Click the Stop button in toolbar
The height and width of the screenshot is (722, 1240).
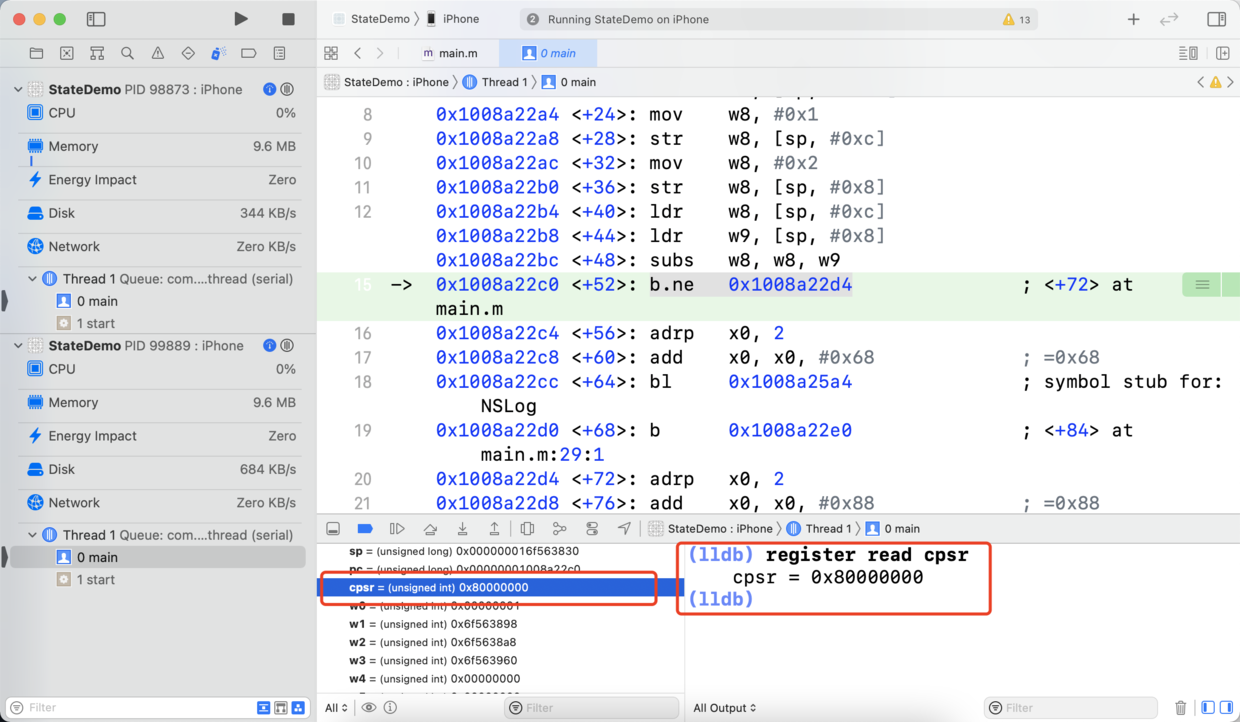[x=288, y=19]
